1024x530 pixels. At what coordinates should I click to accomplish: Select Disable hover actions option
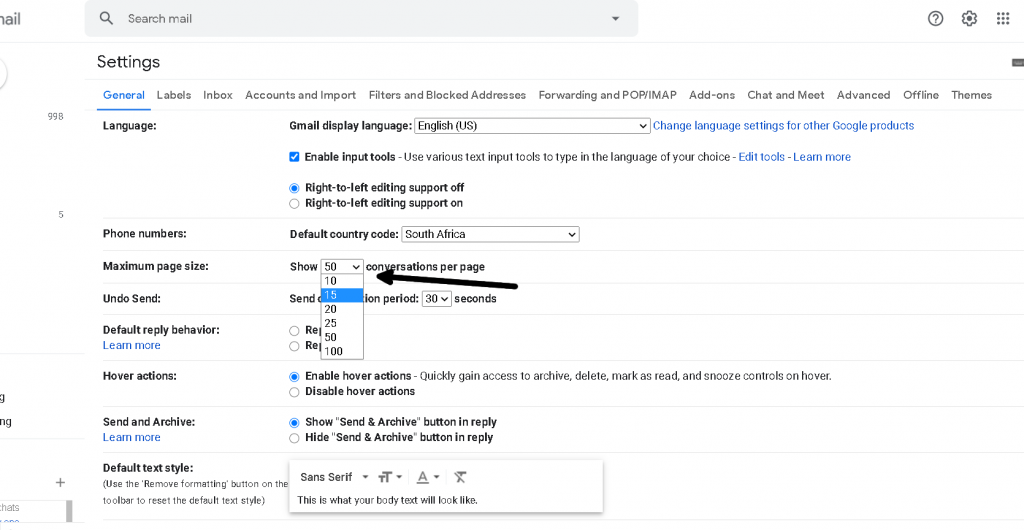294,391
